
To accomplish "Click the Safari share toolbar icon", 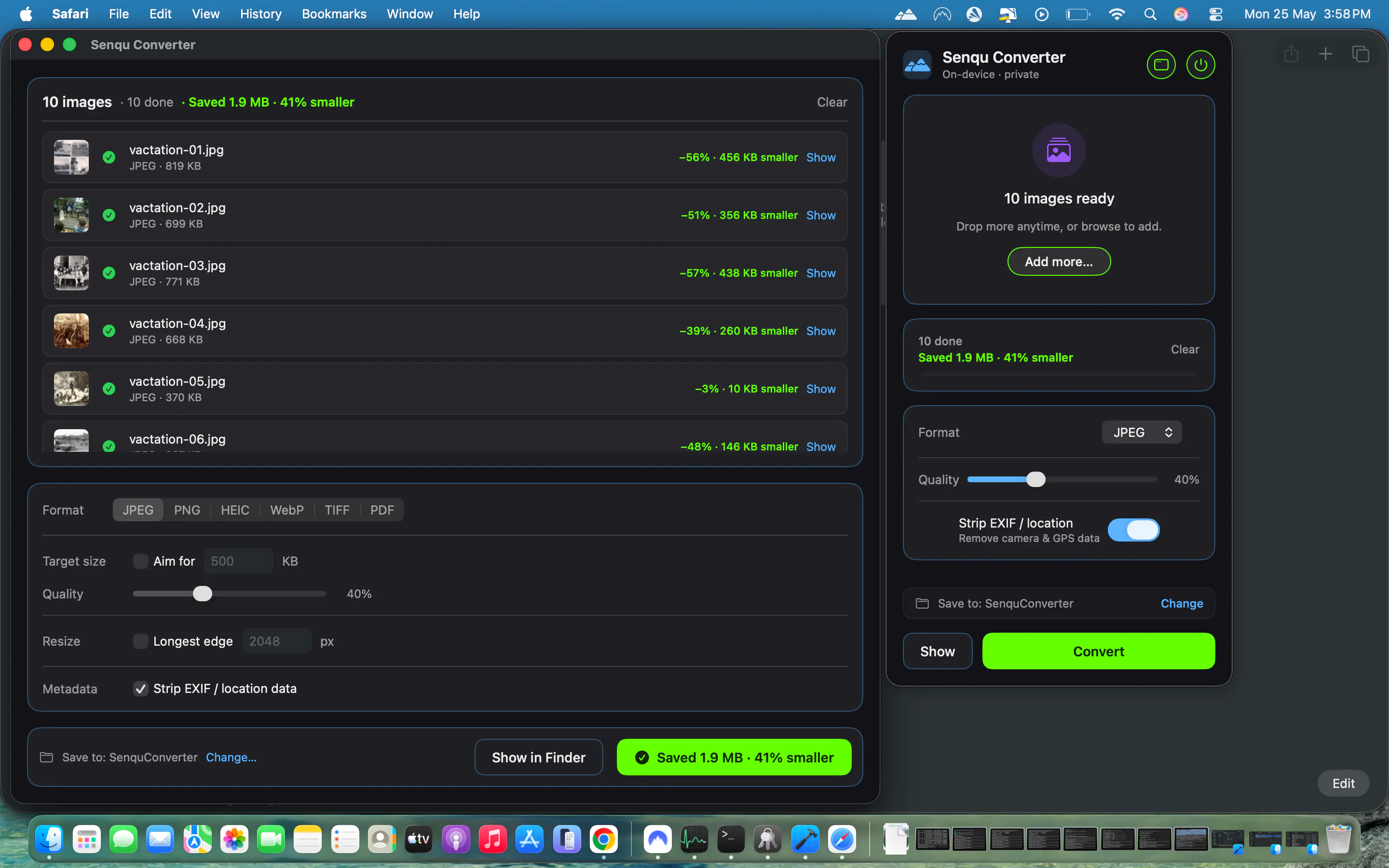I will tap(1292, 54).
